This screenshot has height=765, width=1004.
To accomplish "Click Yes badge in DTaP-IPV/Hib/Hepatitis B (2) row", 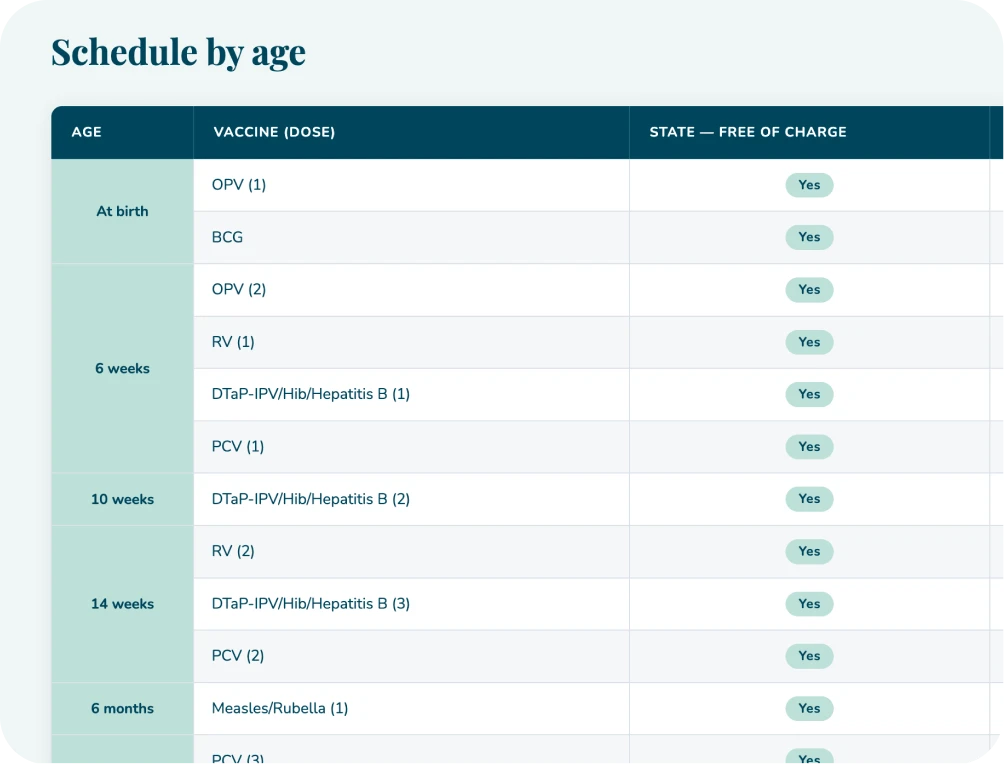I will (x=809, y=499).
